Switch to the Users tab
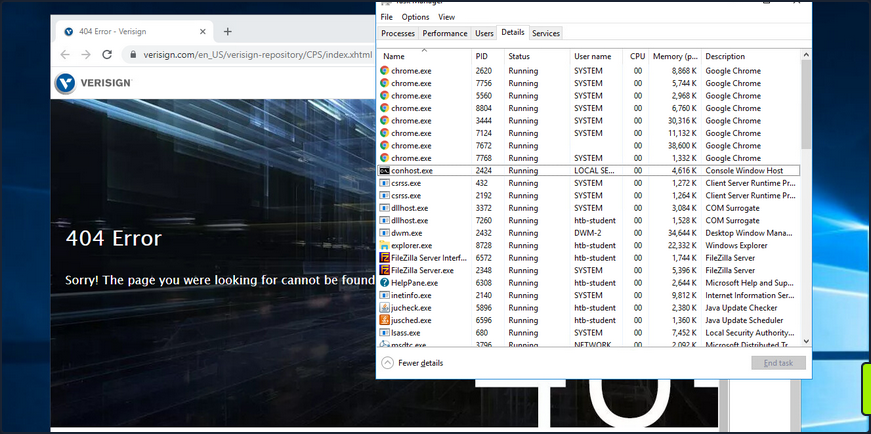Viewport: 871px width, 434px height. 484,33
